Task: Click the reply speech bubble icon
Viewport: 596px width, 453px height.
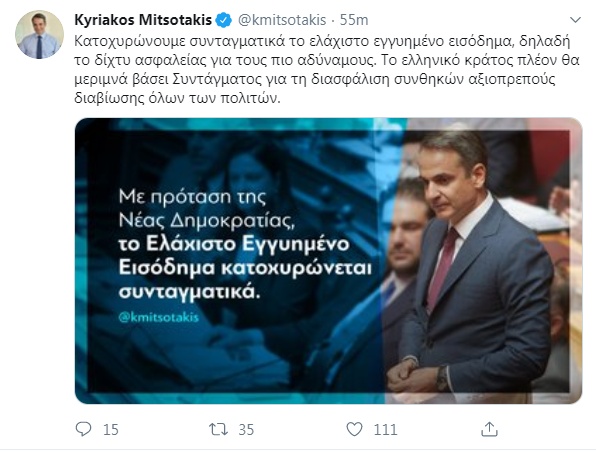Action: pos(83,429)
